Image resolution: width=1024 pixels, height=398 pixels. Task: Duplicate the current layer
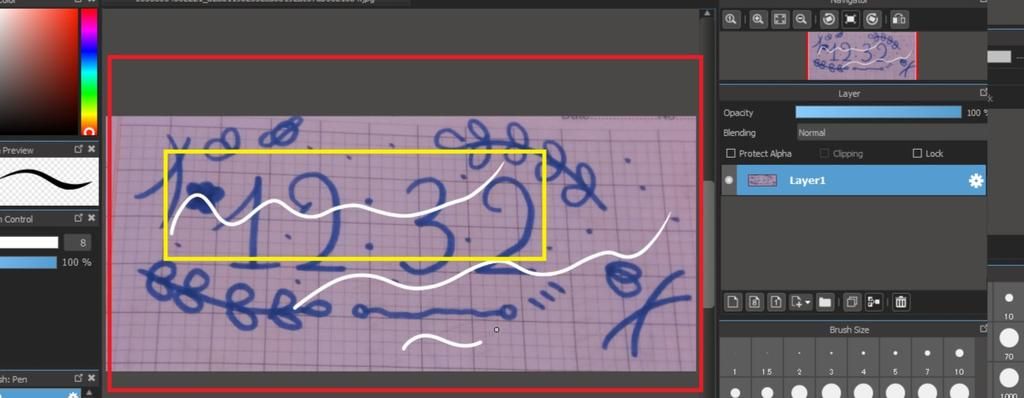(x=852, y=302)
